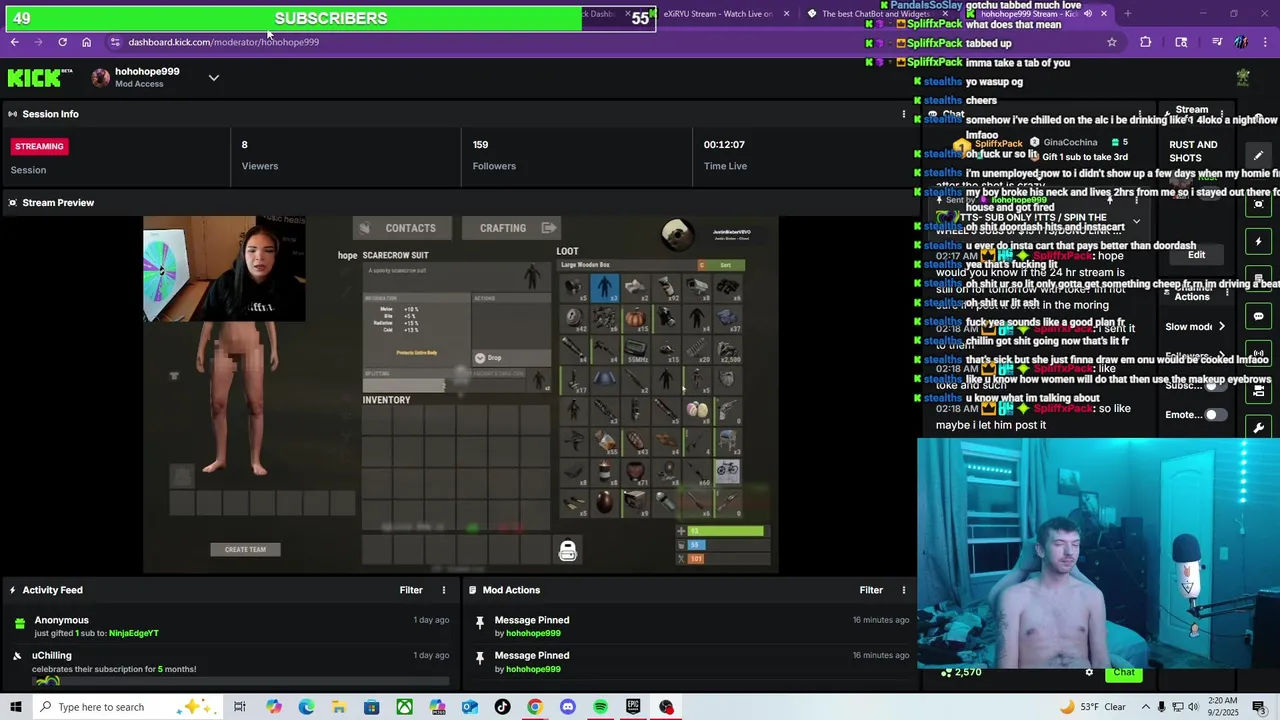Open the Activity Feed Filter
The width and height of the screenshot is (1280, 720).
[411, 590]
